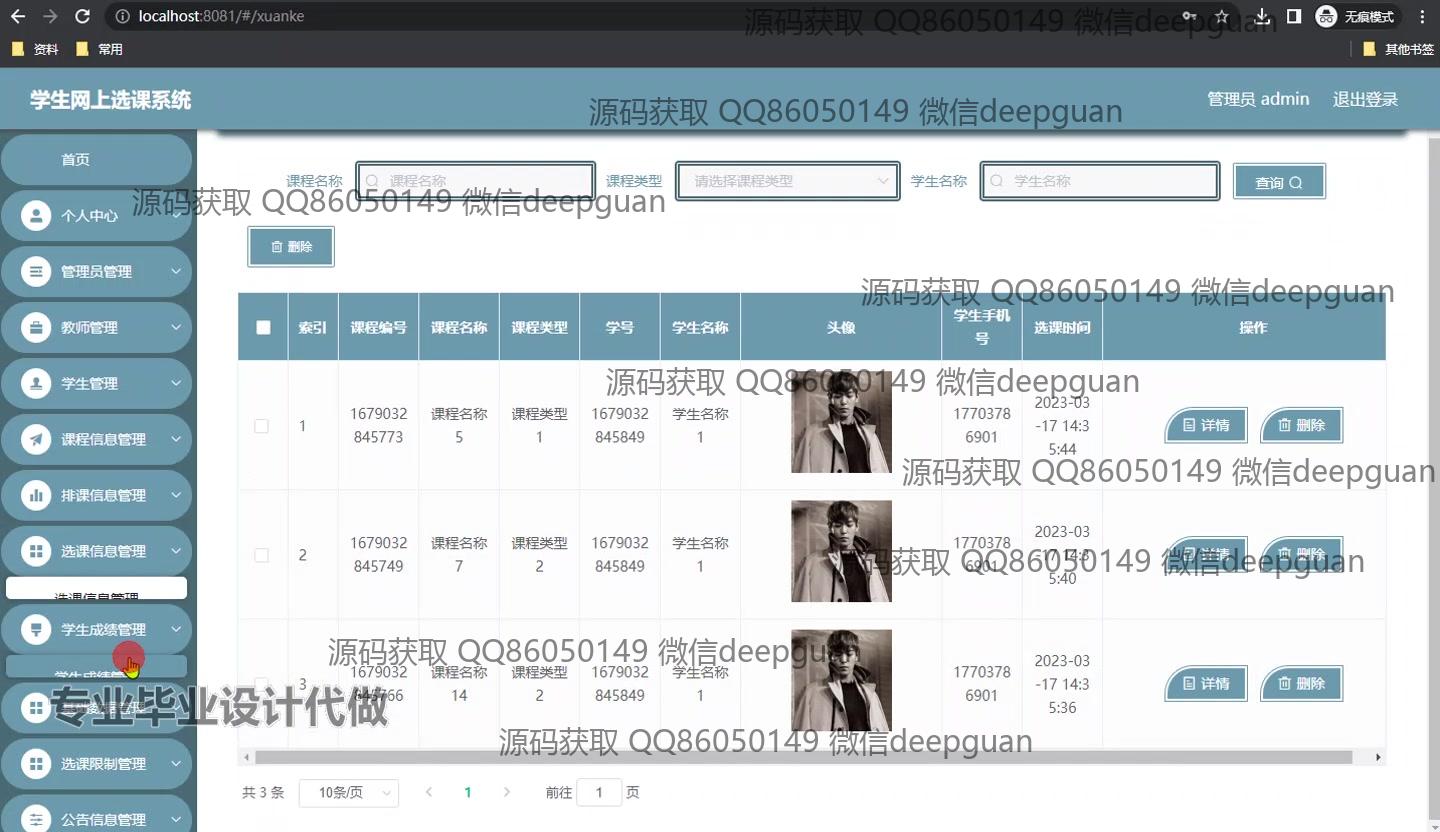Click the 学生管理 person icon in sidebar
Image resolution: width=1440 pixels, height=832 pixels.
(36, 384)
